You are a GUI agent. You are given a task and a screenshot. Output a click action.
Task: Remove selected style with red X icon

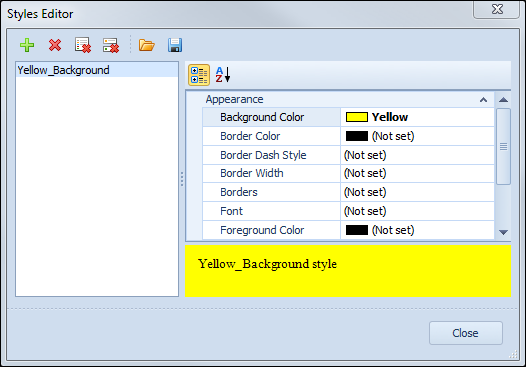[x=55, y=45]
